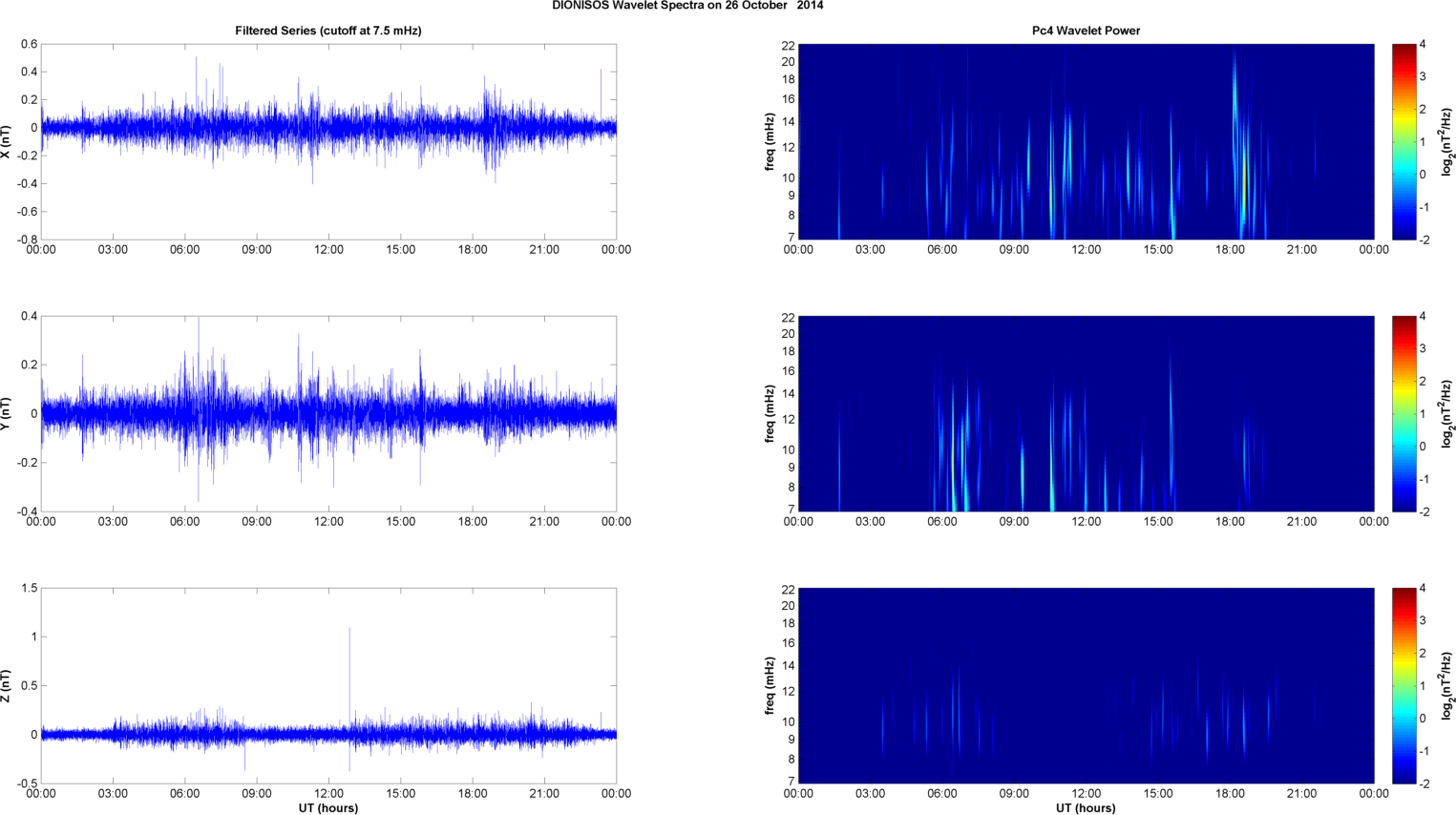This screenshot has height=815, width=1456.
Task: Click the 'freq (mHz)' label of X wavelet plot
Action: coord(770,141)
